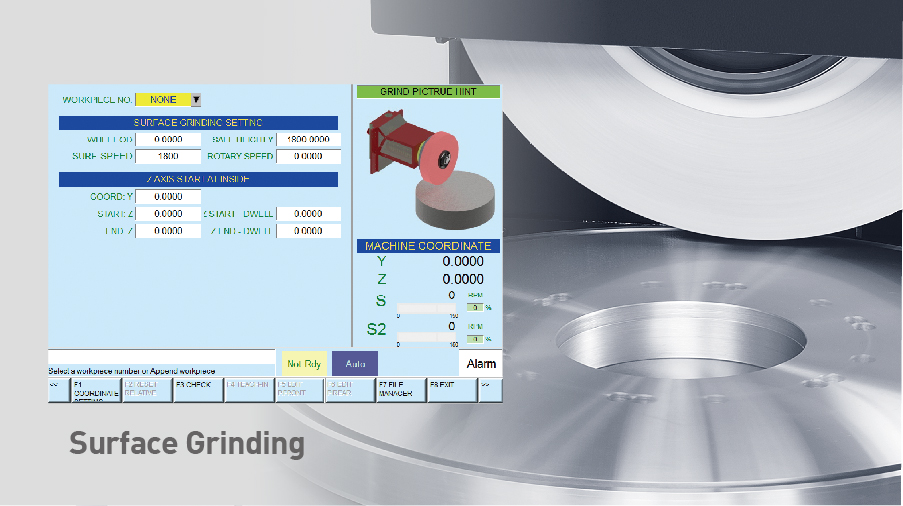Viewport: 903px width, 506px height.
Task: Click the empty message input bar
Action: [162, 357]
